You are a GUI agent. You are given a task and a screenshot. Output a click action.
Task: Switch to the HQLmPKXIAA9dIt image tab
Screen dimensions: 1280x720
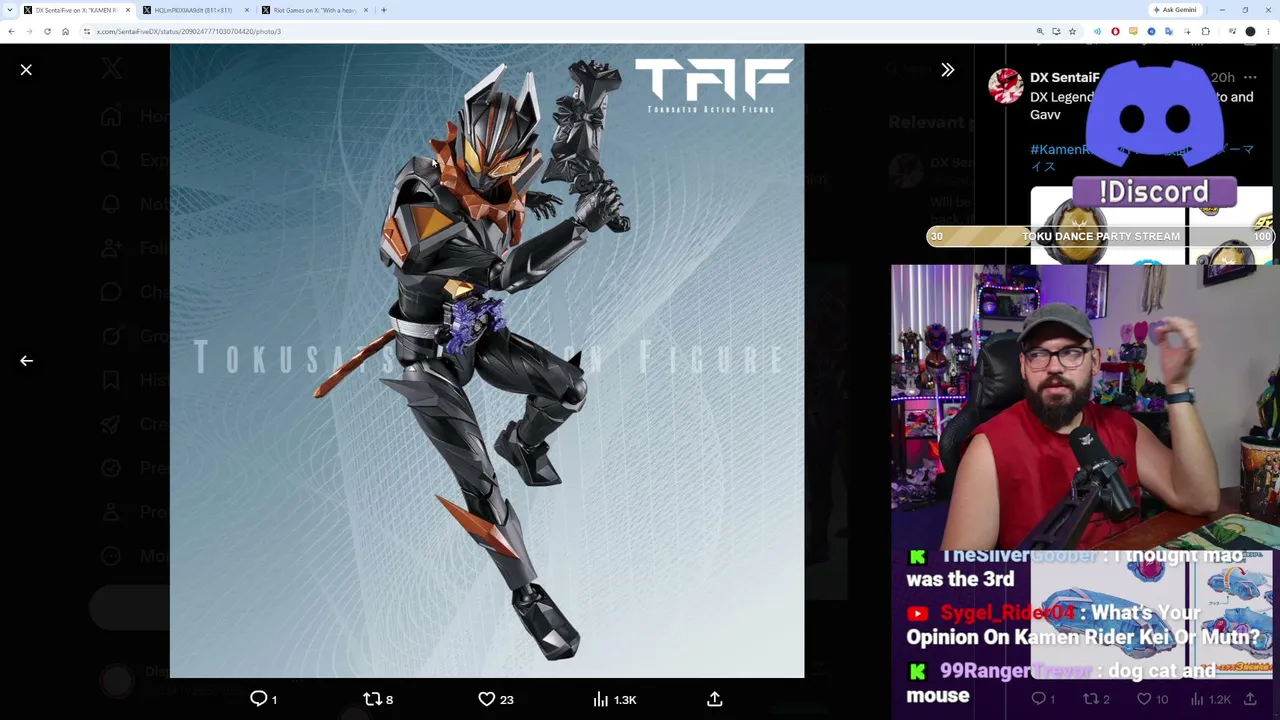pos(193,10)
